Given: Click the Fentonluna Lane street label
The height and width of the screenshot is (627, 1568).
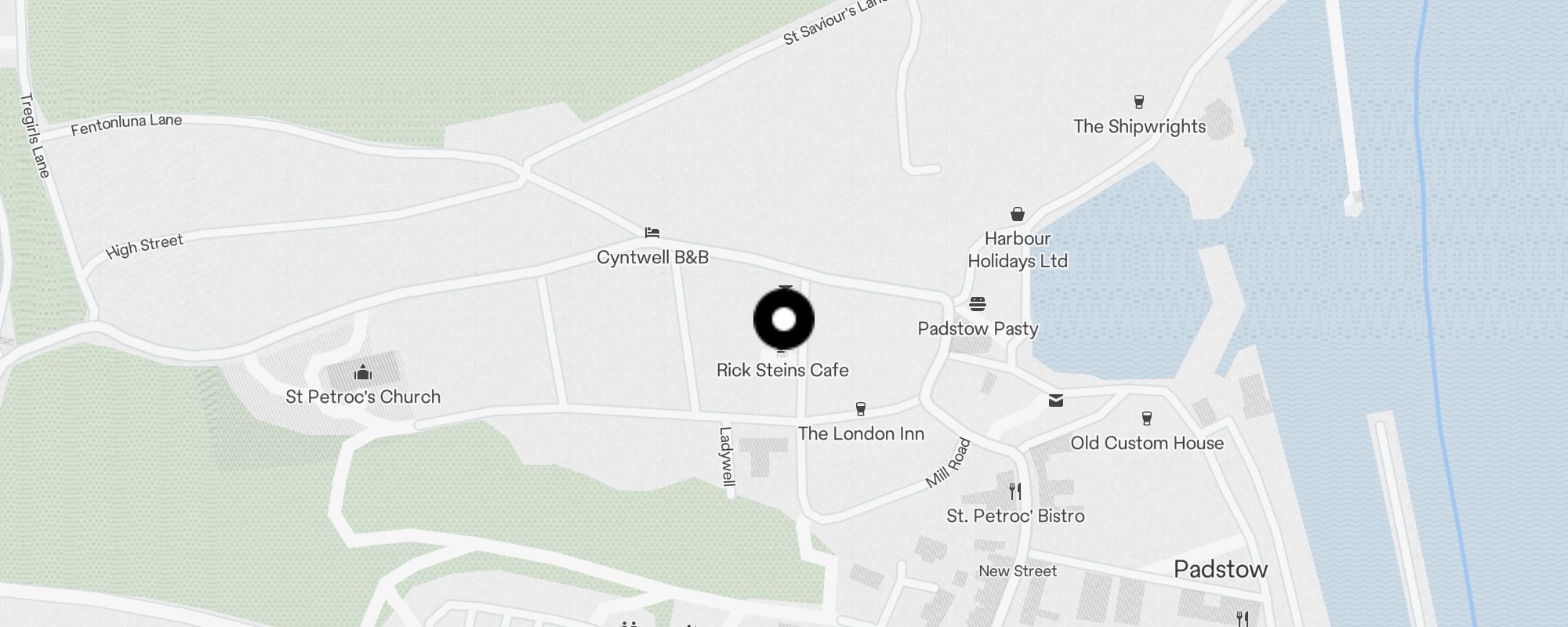Looking at the screenshot, I should tap(126, 125).
